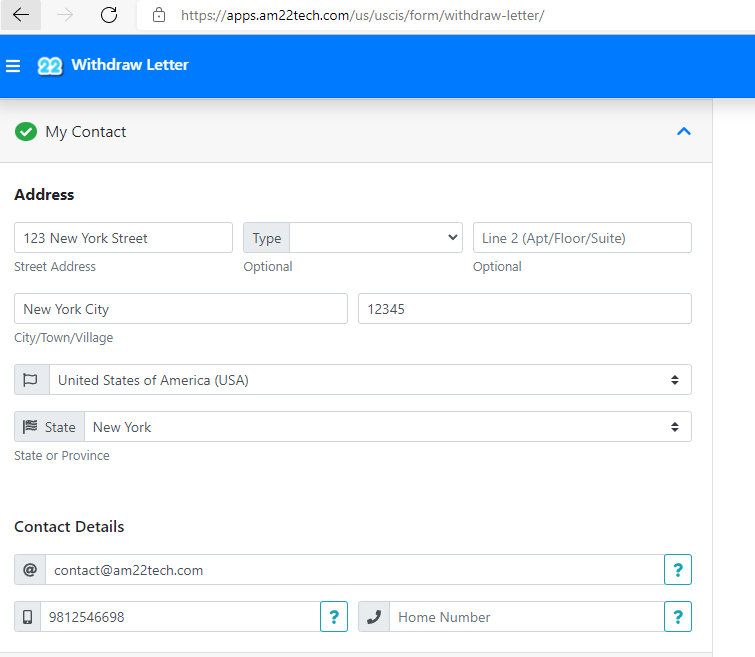Click the Line 2 Apt/Floor/Suite field

click(x=582, y=238)
